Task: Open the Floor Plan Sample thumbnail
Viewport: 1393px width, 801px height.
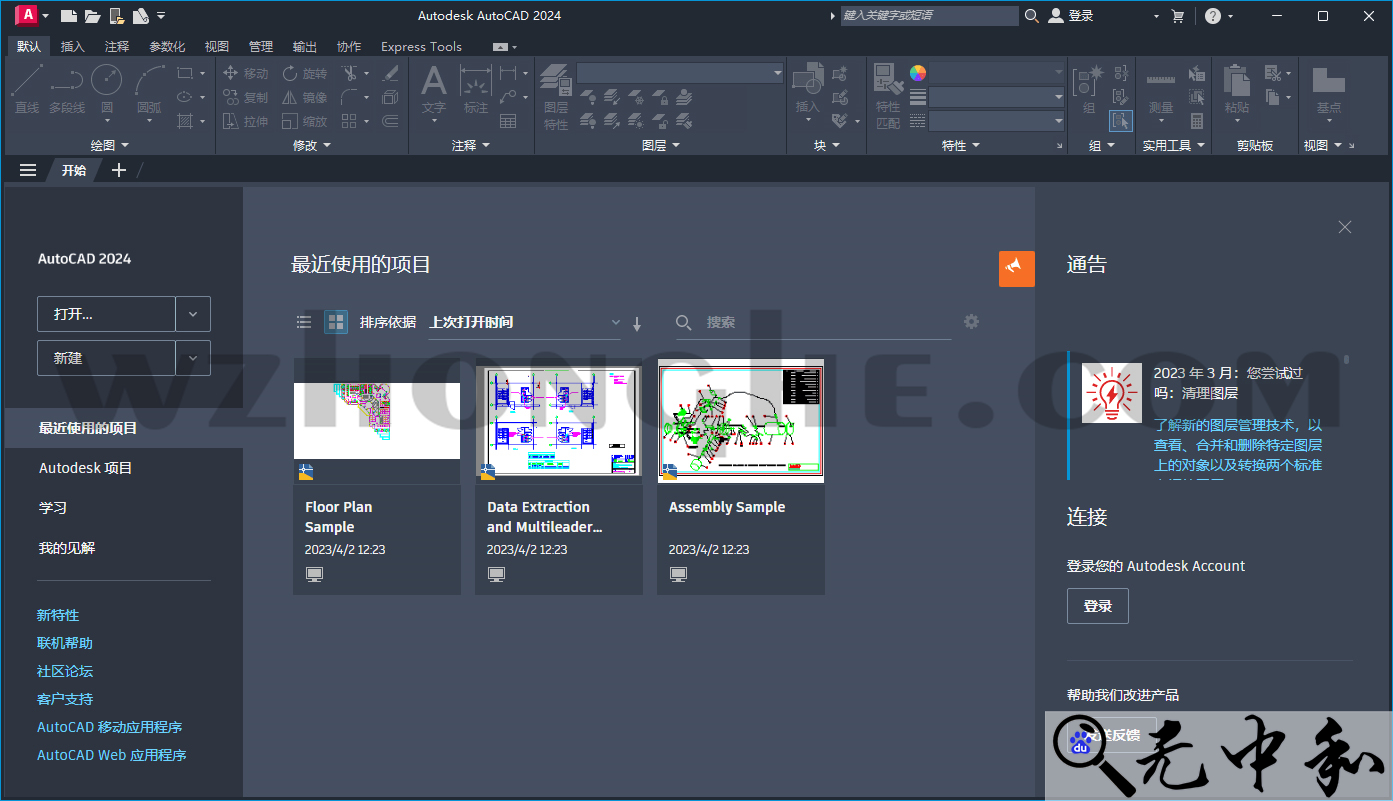Action: click(377, 421)
